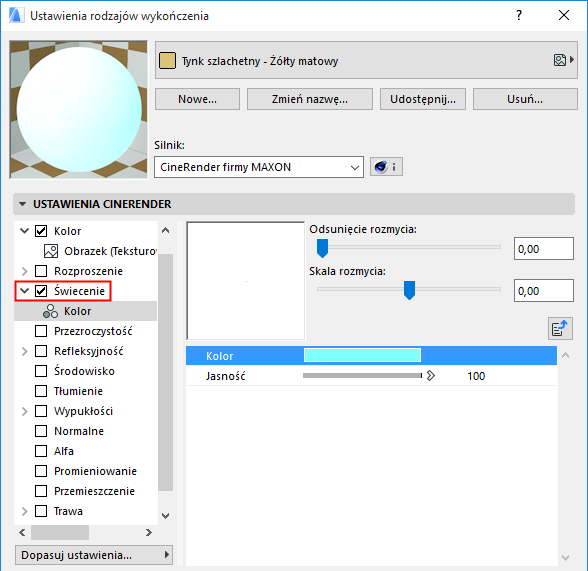Enable the Wypukłości checkbox
This screenshot has height=571, width=588.
(41, 411)
